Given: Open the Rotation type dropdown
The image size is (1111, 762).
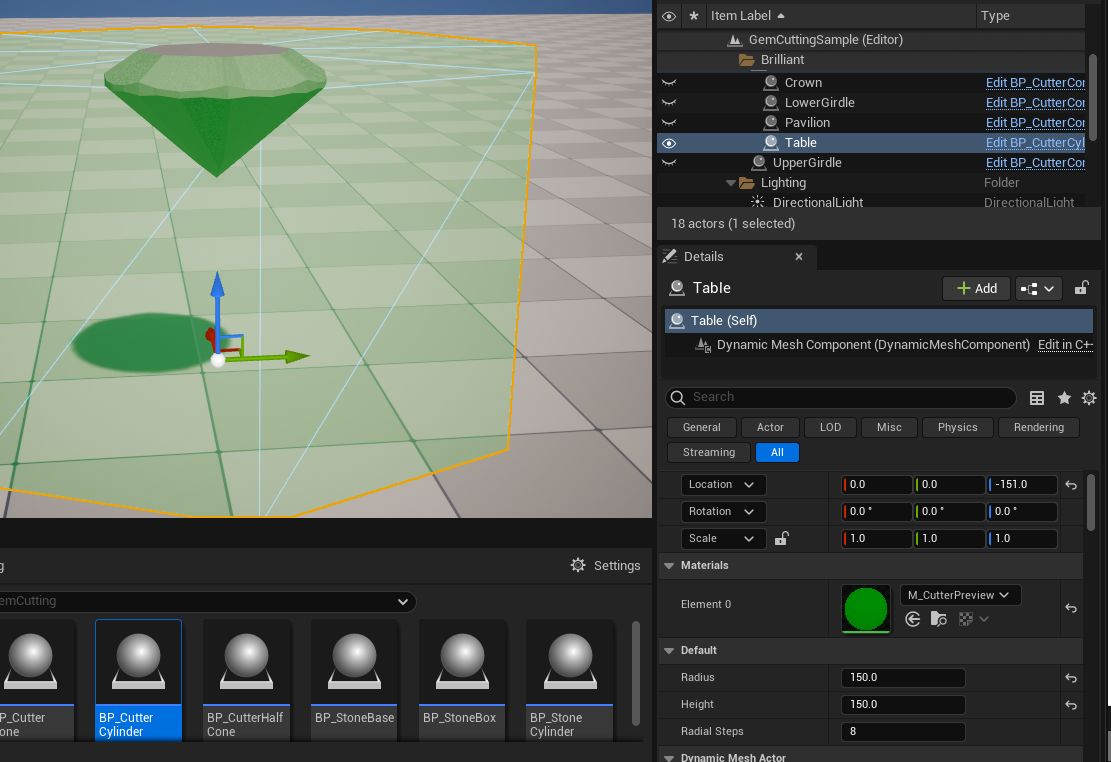Looking at the screenshot, I should click(x=723, y=512).
